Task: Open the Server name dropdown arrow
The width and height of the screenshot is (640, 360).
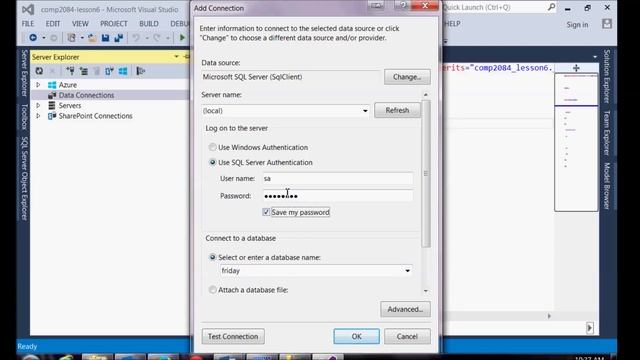Action: (365, 111)
